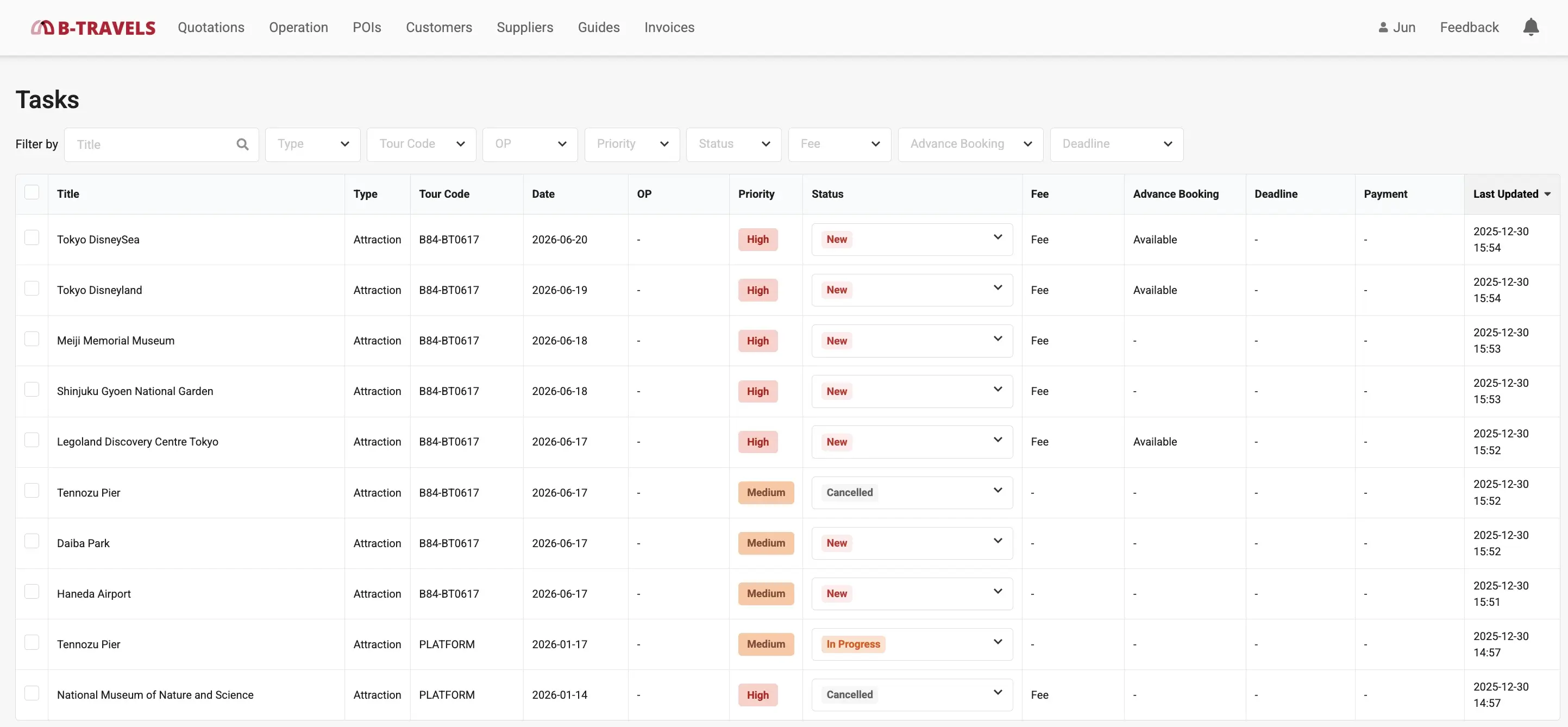This screenshot has height=727, width=1568.
Task: Check the National Museum of Nature and Science checkbox
Action: 32,693
